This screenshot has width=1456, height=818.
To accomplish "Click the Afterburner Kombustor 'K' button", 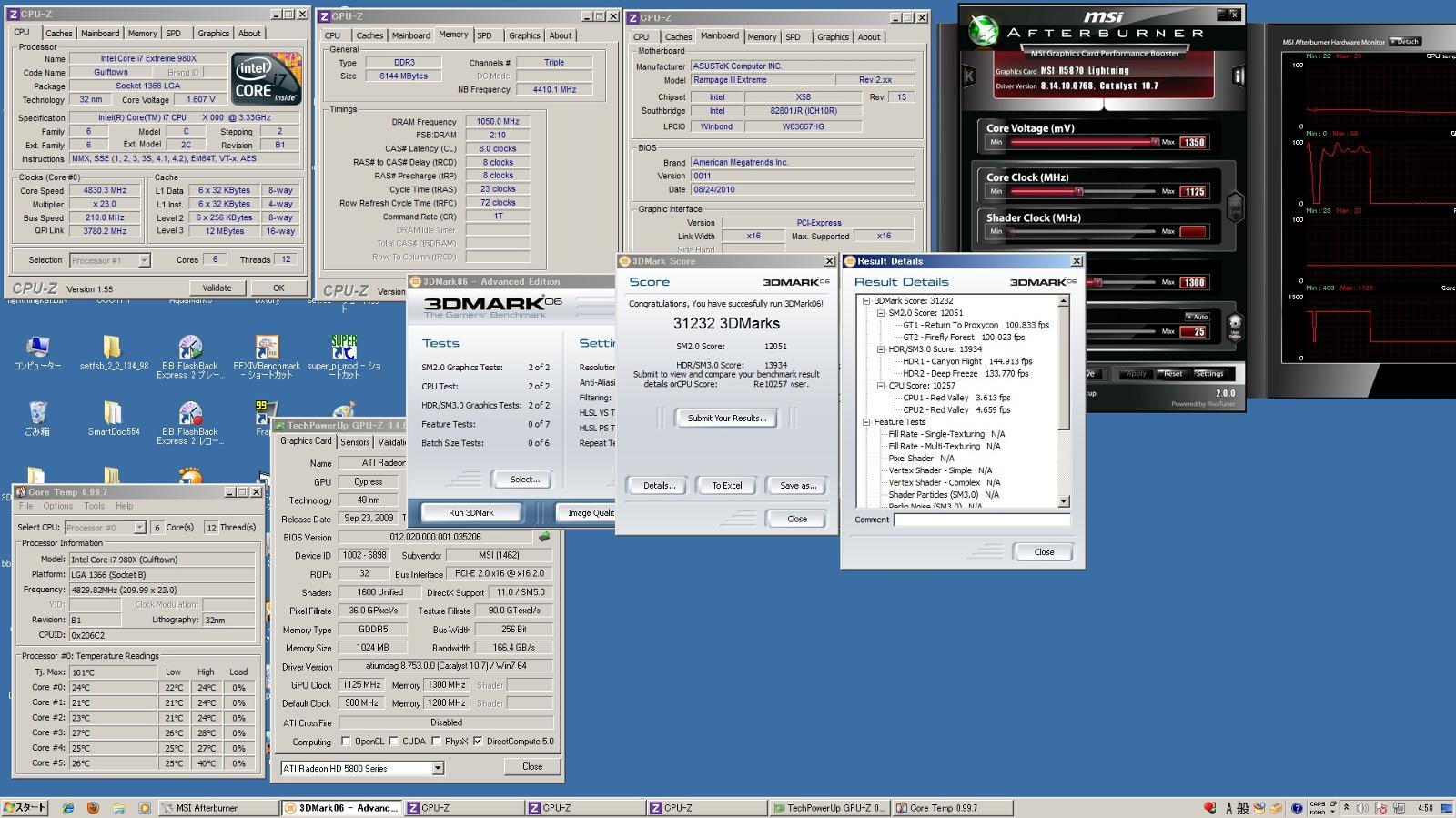I will click(x=969, y=76).
